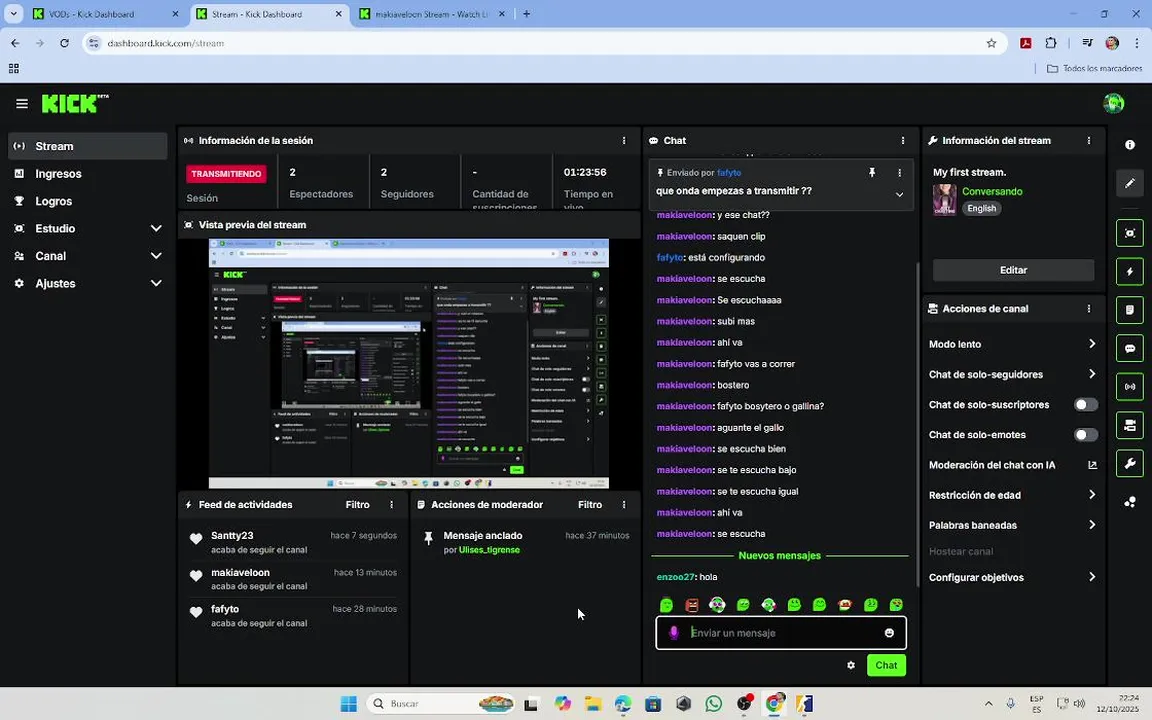Select Stream in the left sidebar
Screen dimensions: 1152x720
click(88, 146)
